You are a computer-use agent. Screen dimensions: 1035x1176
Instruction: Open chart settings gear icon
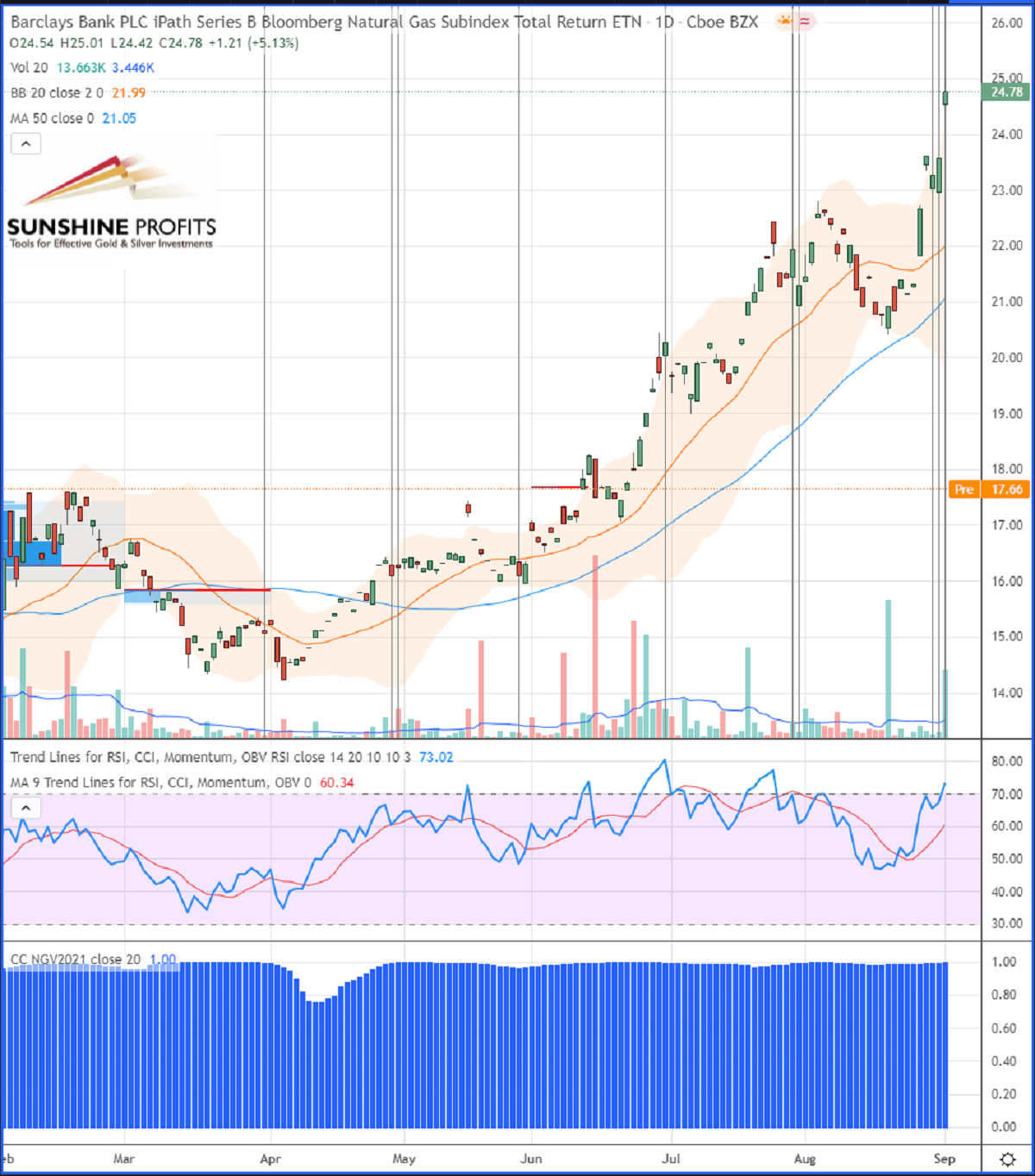pyautogui.click(x=1007, y=1159)
